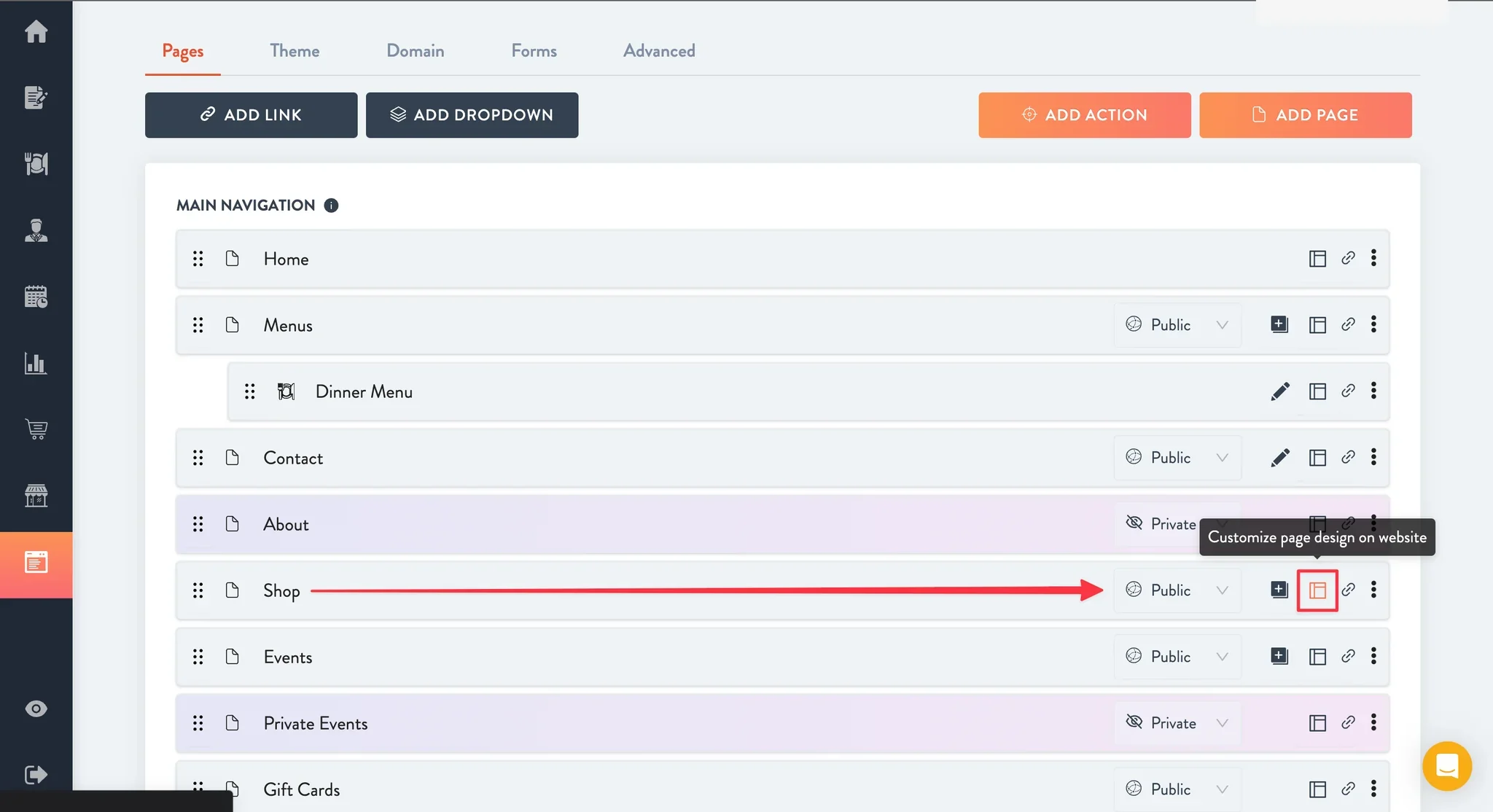
Task: Open the notes/edit icon in sidebar
Action: coord(36,97)
